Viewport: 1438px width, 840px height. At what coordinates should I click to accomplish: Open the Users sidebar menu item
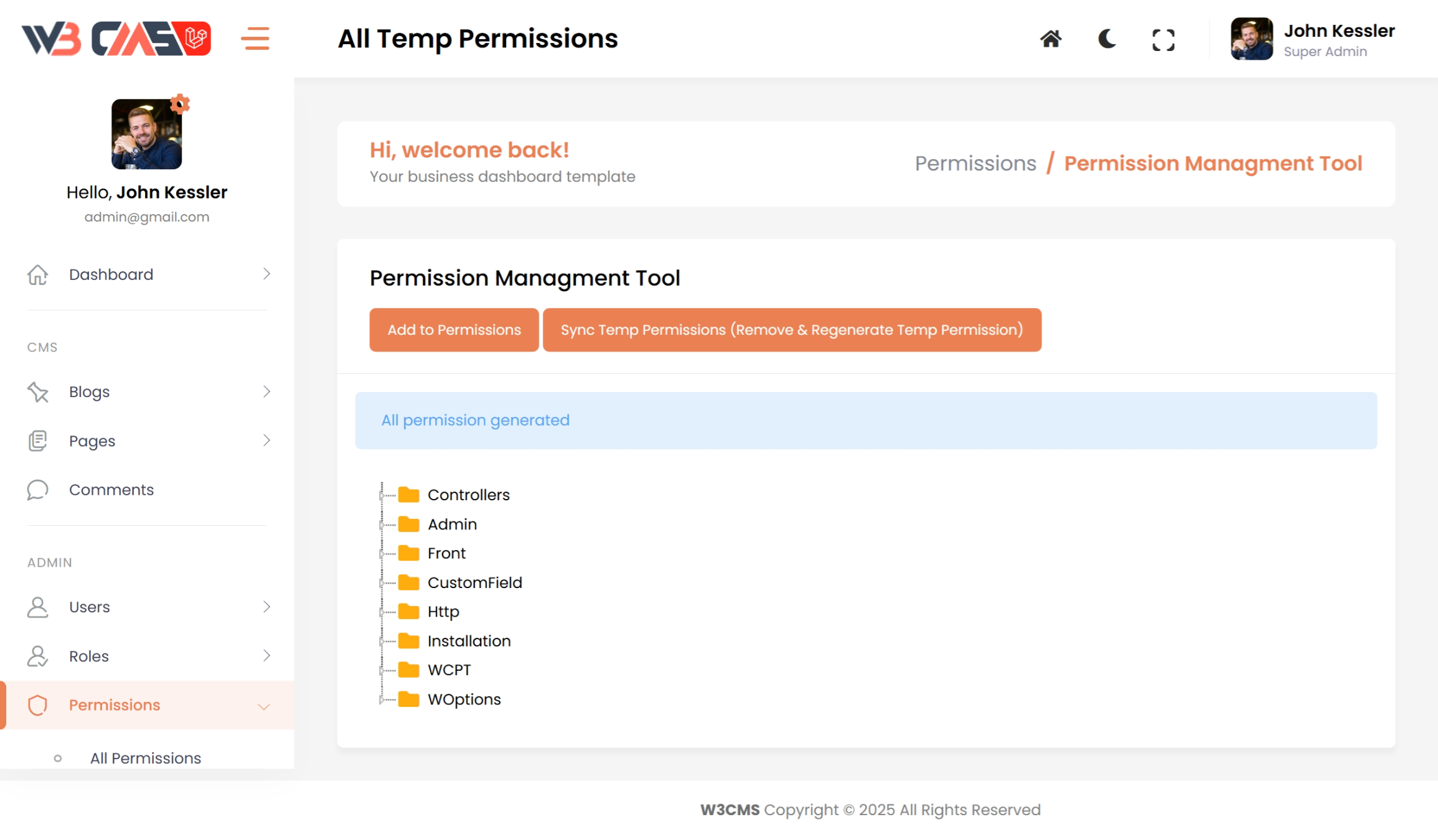(90, 607)
